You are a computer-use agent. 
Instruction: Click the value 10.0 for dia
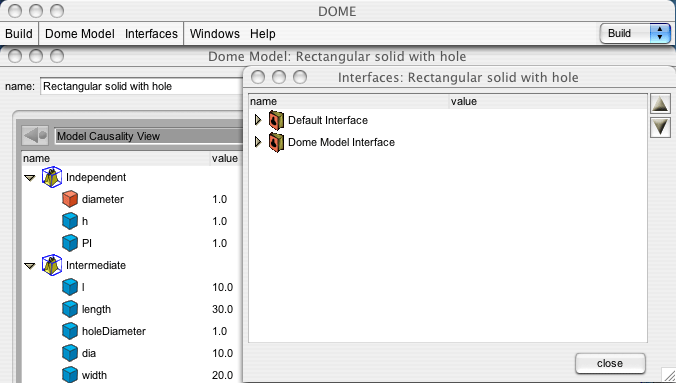[x=222, y=353]
